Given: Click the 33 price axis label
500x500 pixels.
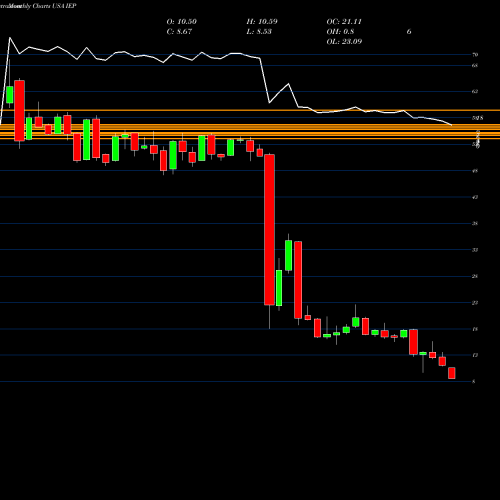Looking at the screenshot, I should click(x=475, y=250).
